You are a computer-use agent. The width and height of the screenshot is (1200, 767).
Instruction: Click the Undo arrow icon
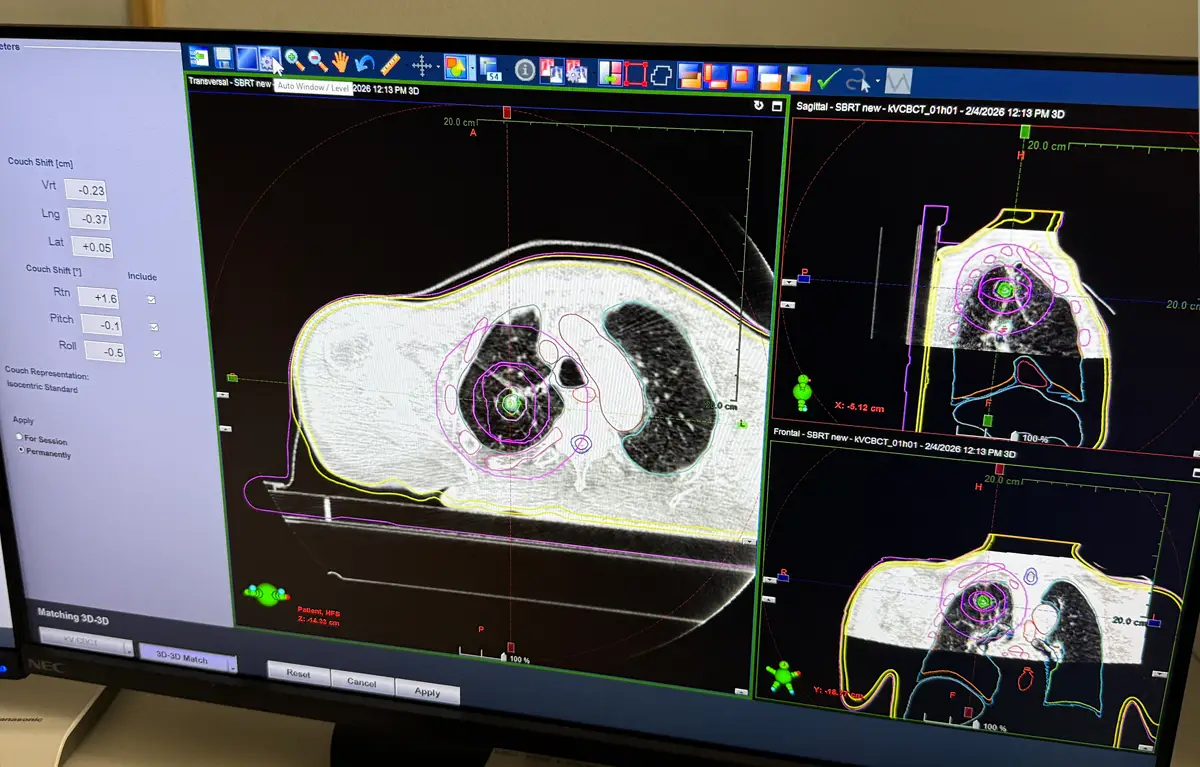(364, 62)
